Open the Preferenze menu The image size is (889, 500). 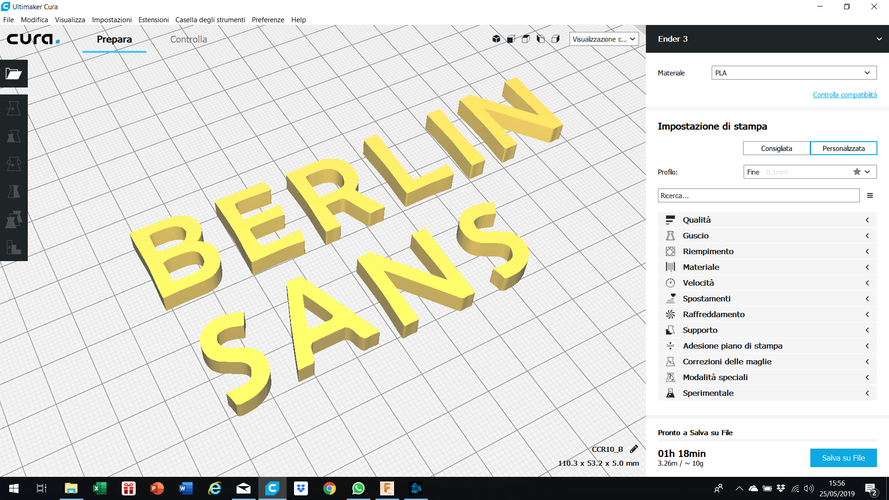[268, 20]
